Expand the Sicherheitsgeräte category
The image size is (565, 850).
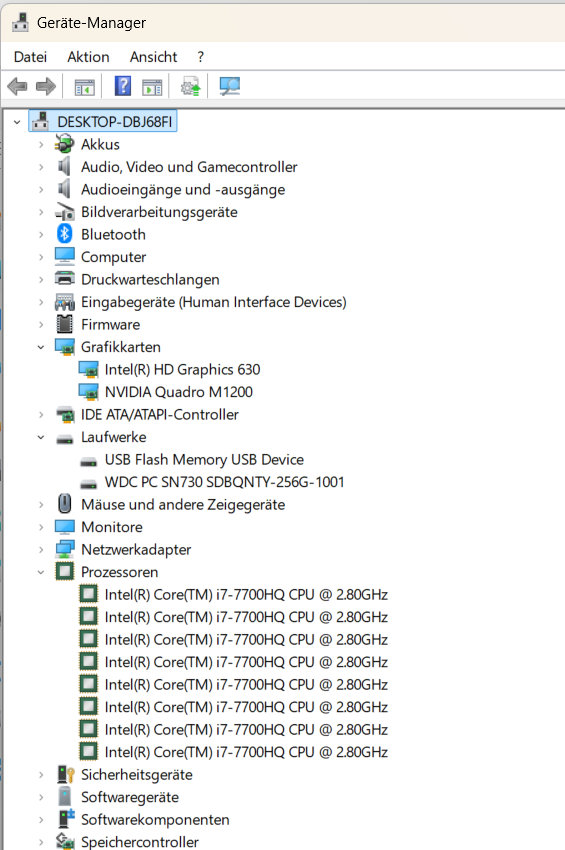pyautogui.click(x=41, y=775)
